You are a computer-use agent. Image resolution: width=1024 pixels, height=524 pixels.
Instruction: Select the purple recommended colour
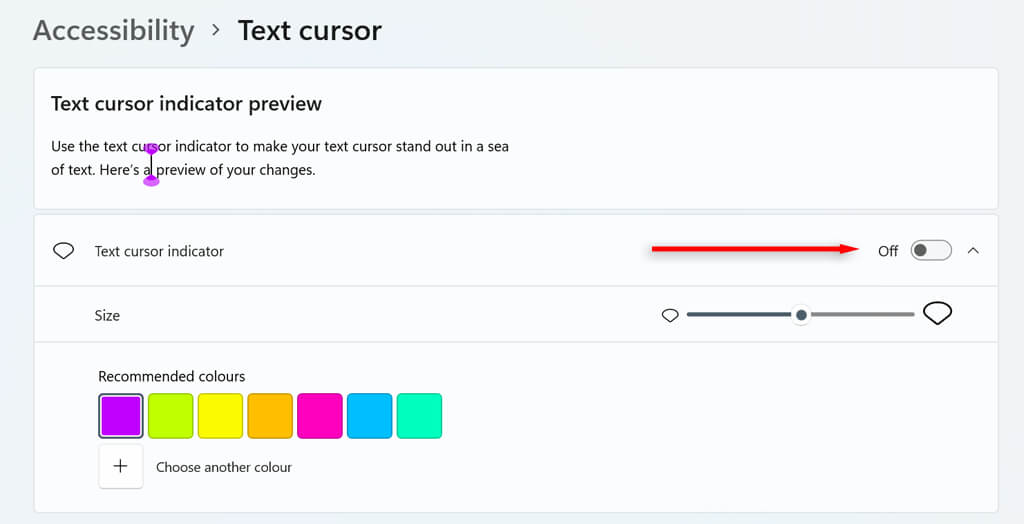click(x=120, y=415)
